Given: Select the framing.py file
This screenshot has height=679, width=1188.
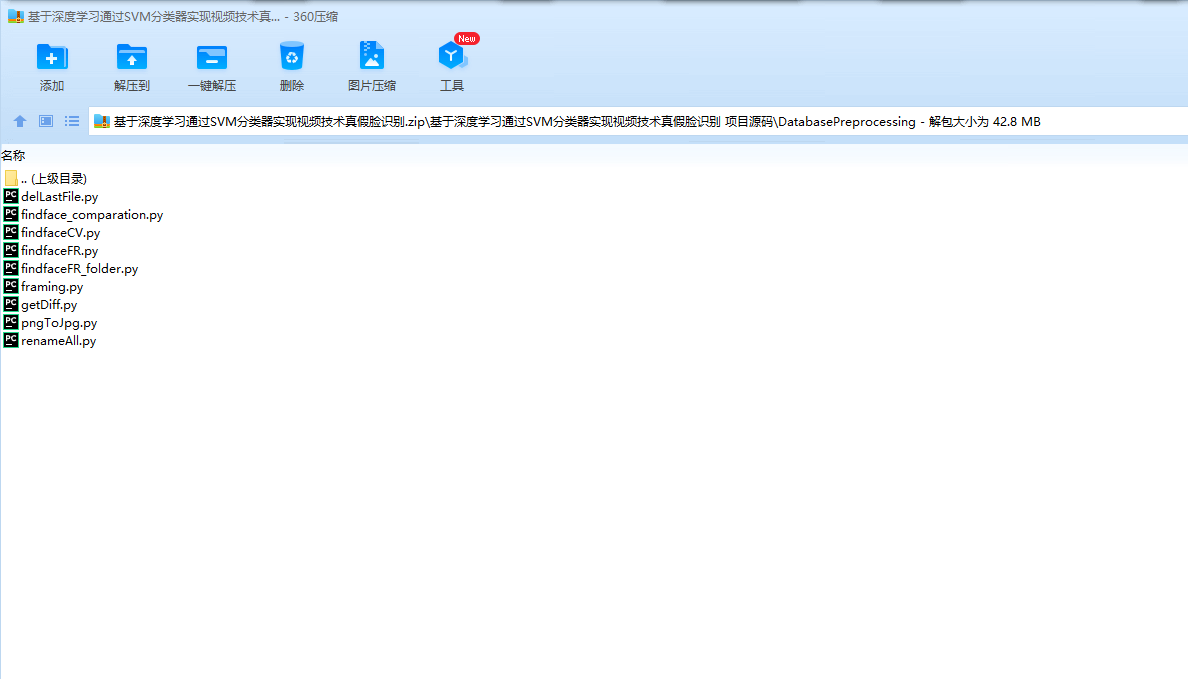Looking at the screenshot, I should (52, 287).
